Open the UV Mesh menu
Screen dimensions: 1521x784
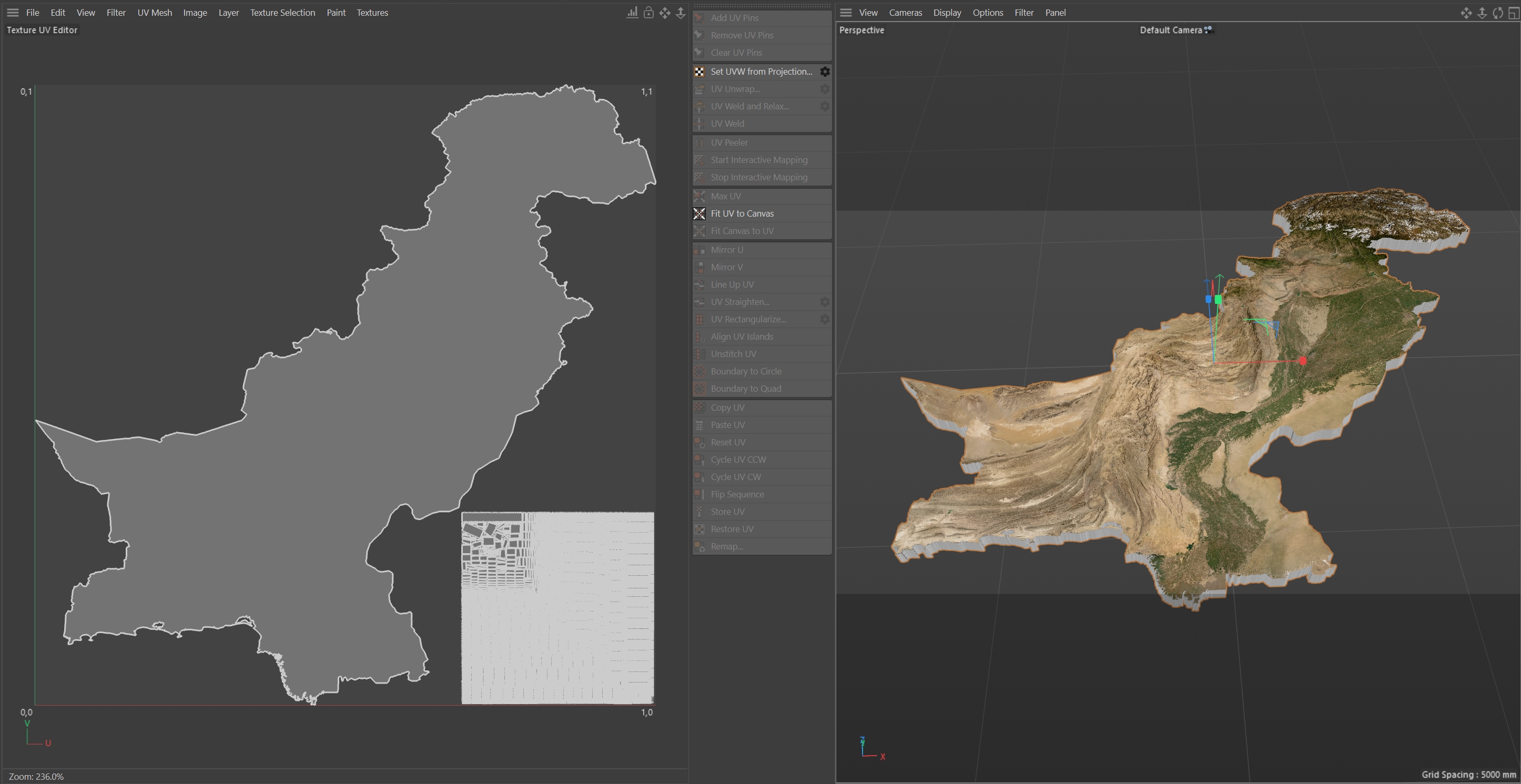coord(155,13)
